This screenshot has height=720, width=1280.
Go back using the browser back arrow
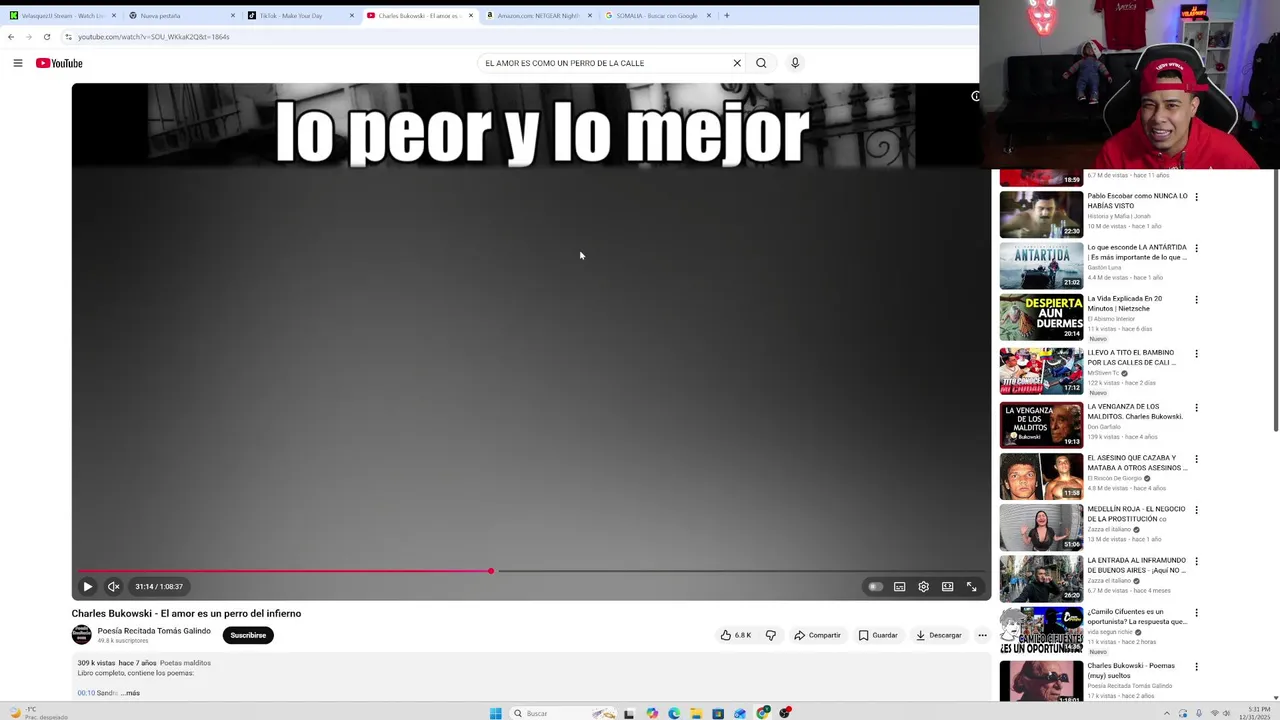(11, 37)
